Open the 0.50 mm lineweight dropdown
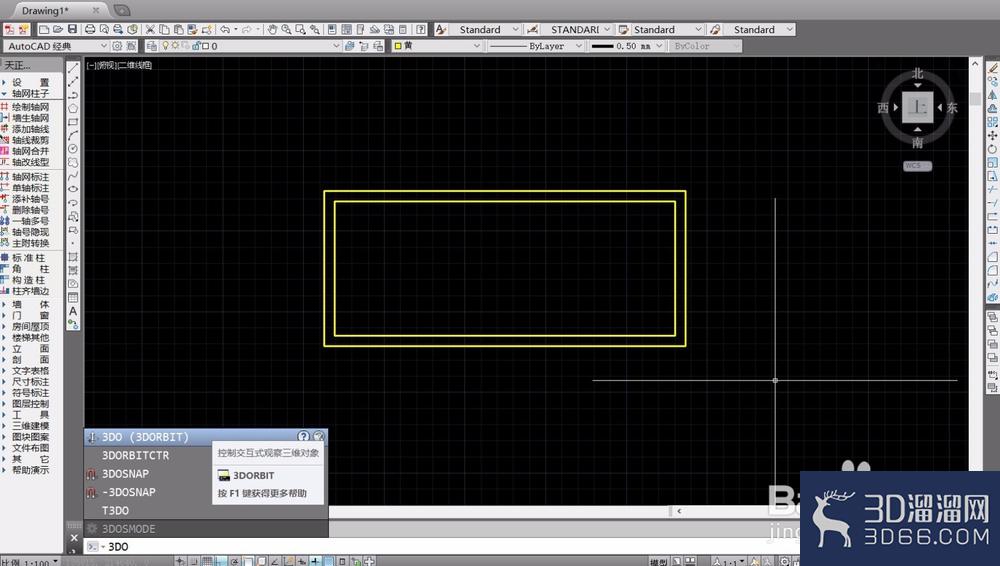The height and width of the screenshot is (566, 1000). click(x=659, y=46)
